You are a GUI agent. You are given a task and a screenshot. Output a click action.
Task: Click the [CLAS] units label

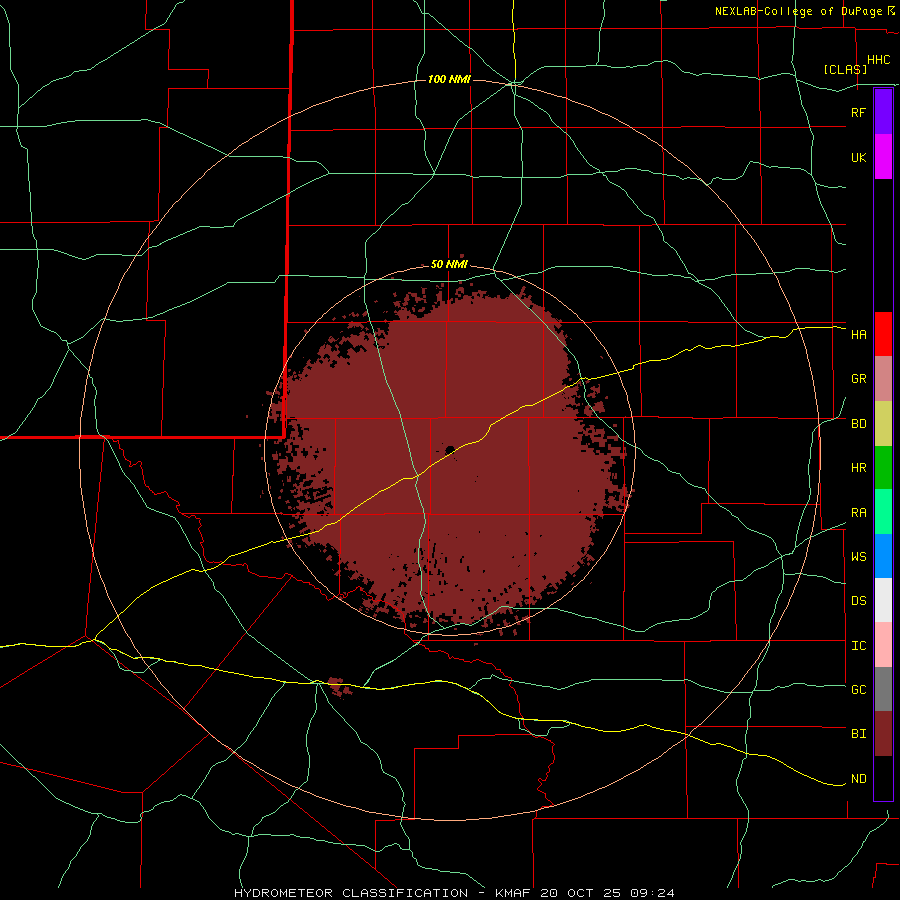click(x=845, y=69)
